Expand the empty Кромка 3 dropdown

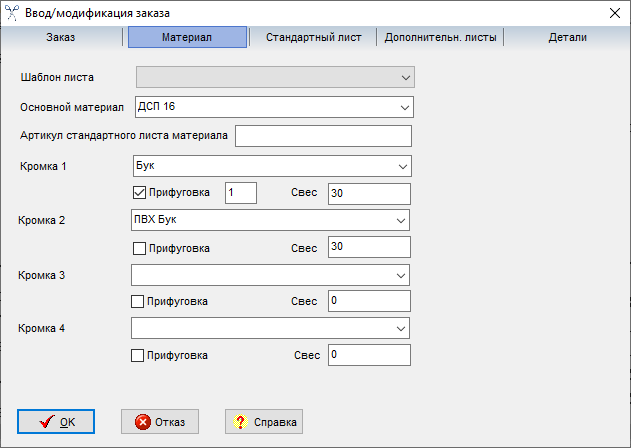402,274
